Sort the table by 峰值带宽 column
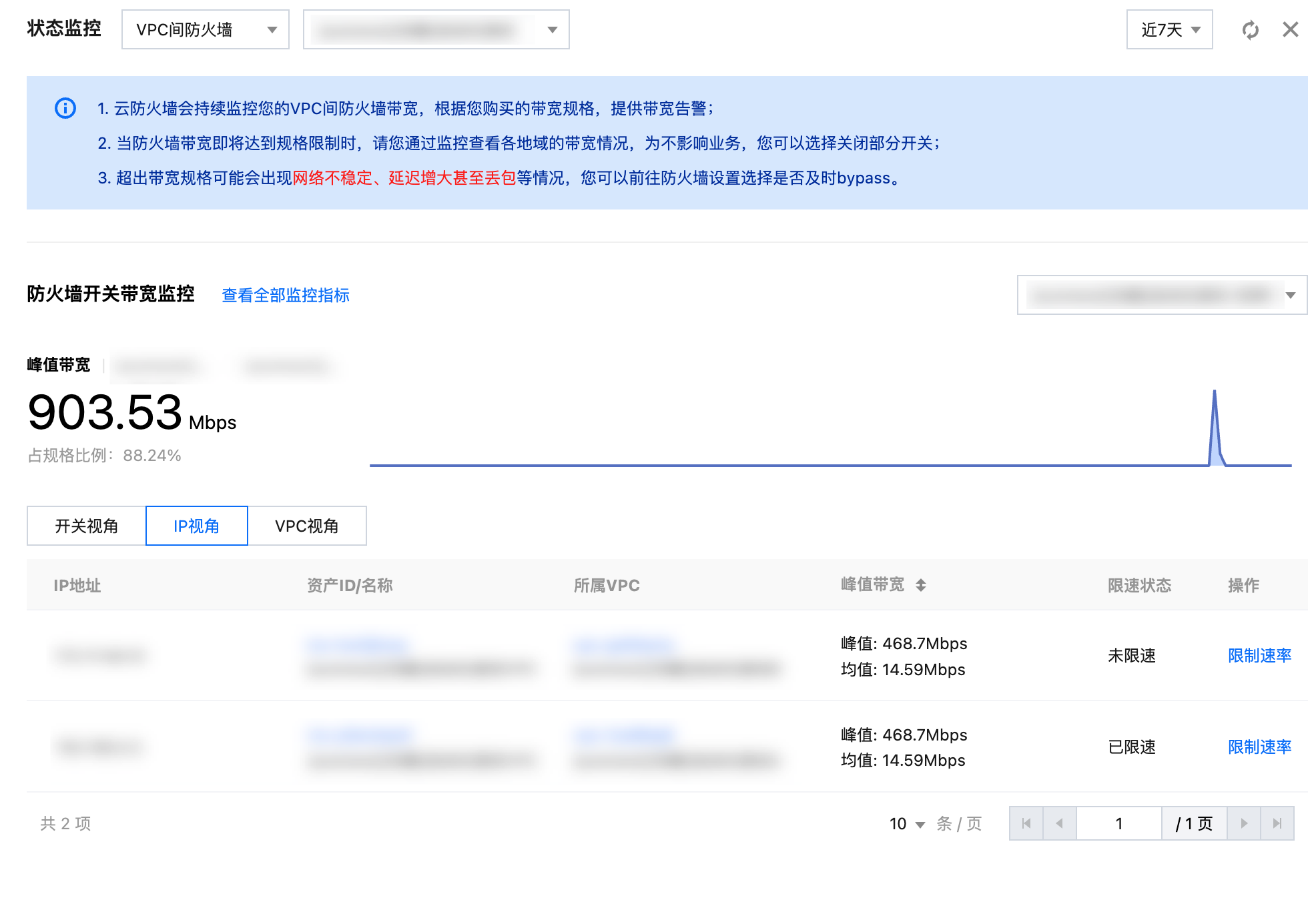The width and height of the screenshot is (1316, 914). tap(921, 585)
